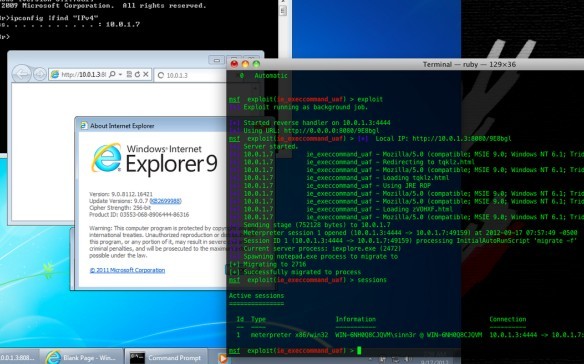Open the address bar dropdown arrow
This screenshot has width=584, height=364.
pos(120,75)
